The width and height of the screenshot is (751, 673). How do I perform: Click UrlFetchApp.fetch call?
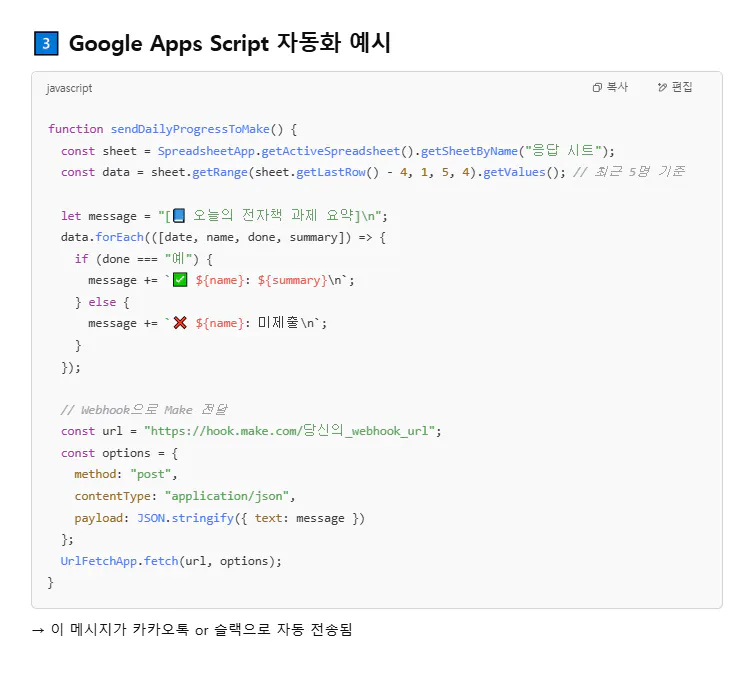[x=119, y=561]
